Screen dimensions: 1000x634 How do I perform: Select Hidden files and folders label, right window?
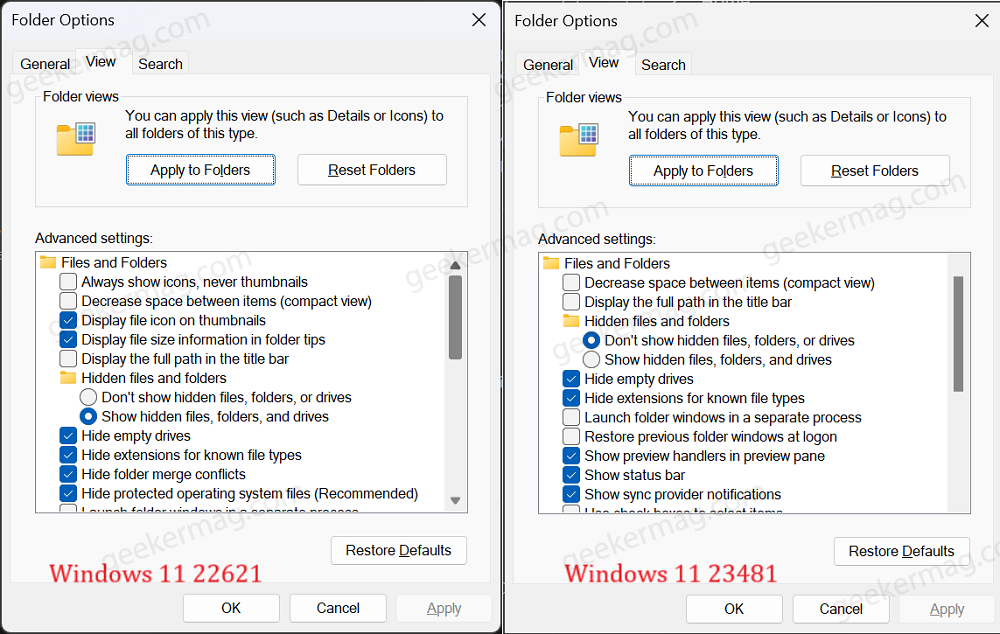point(657,321)
